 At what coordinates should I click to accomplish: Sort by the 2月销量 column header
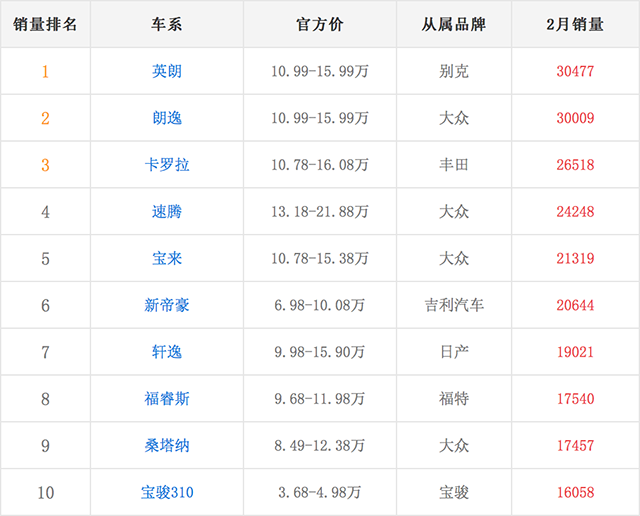(576, 24)
